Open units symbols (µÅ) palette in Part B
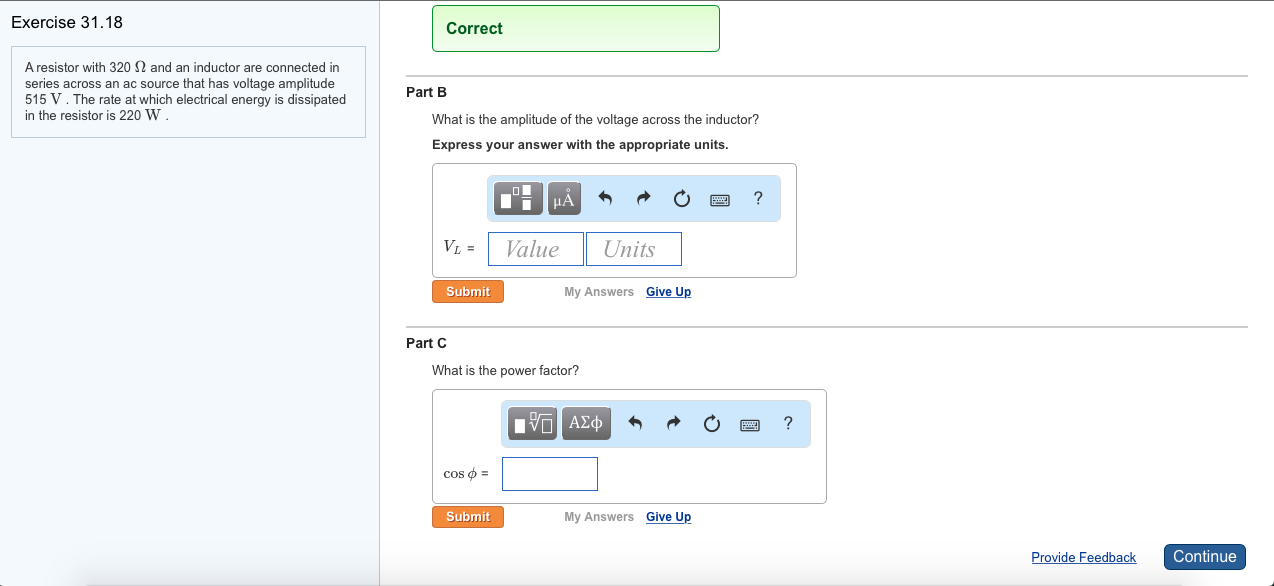The image size is (1274, 586). click(x=564, y=199)
